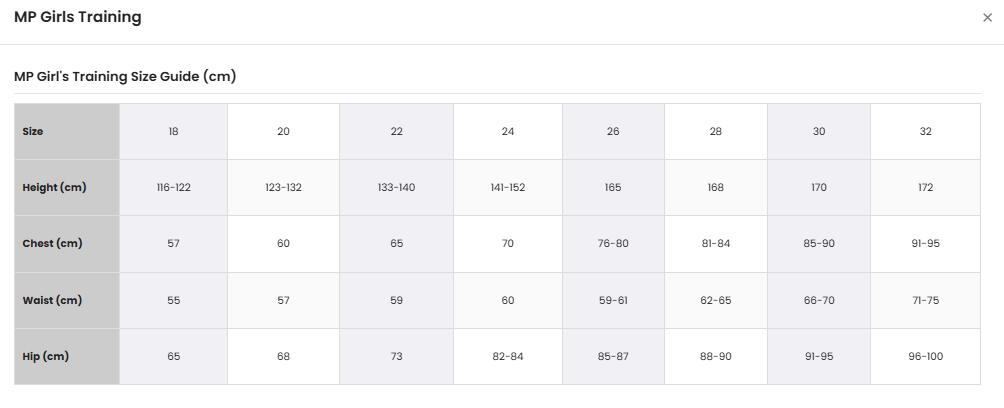The width and height of the screenshot is (1004, 408).
Task: Select the Height (cm) row header
Action: pos(67,188)
